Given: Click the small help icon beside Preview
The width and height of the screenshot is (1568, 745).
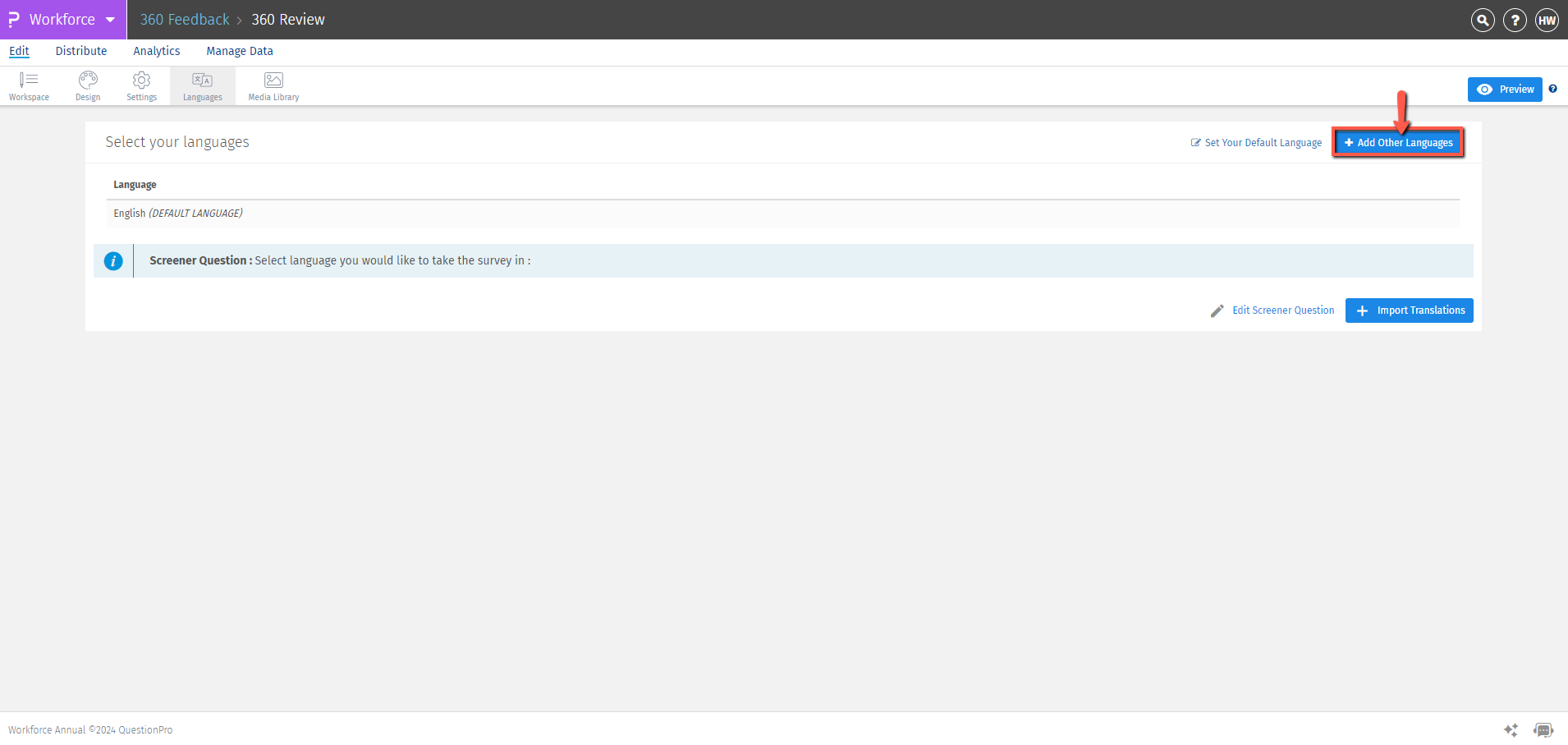Looking at the screenshot, I should tap(1552, 89).
